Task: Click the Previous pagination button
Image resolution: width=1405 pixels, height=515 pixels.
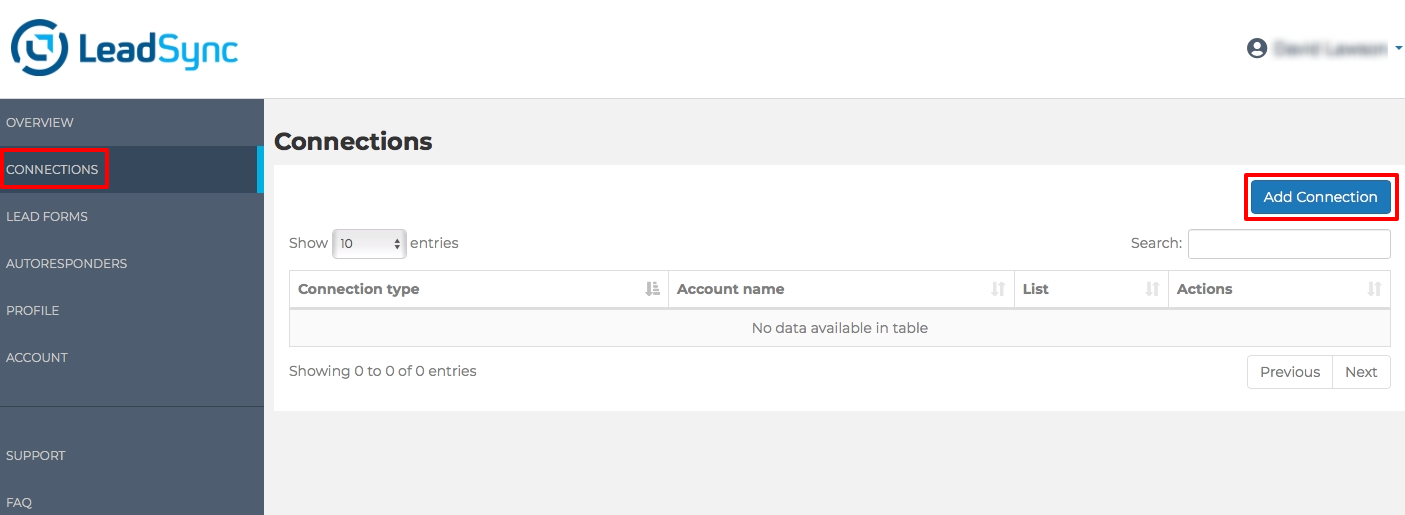Action: click(1289, 372)
